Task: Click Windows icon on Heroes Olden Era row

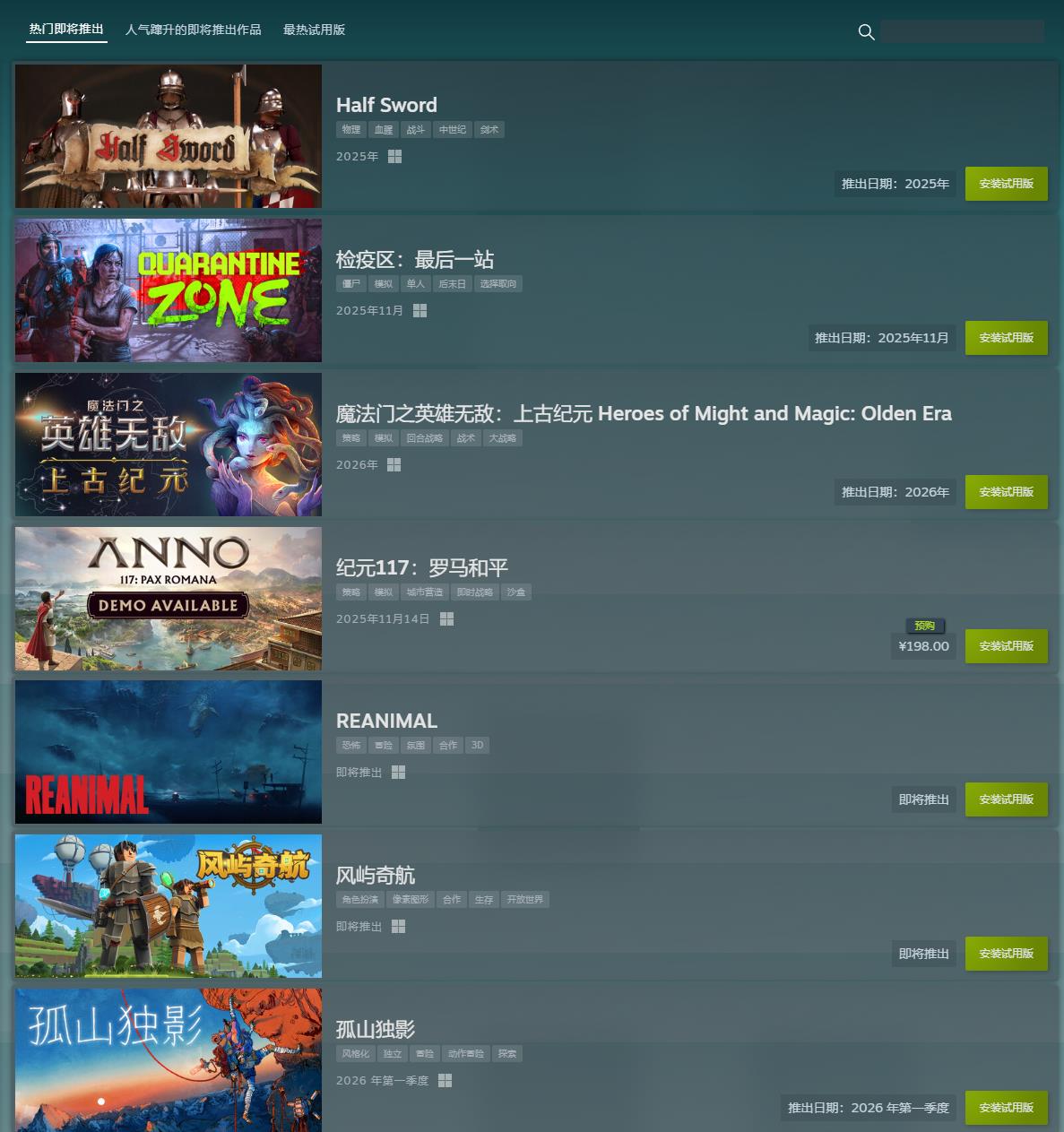Action: tap(394, 465)
